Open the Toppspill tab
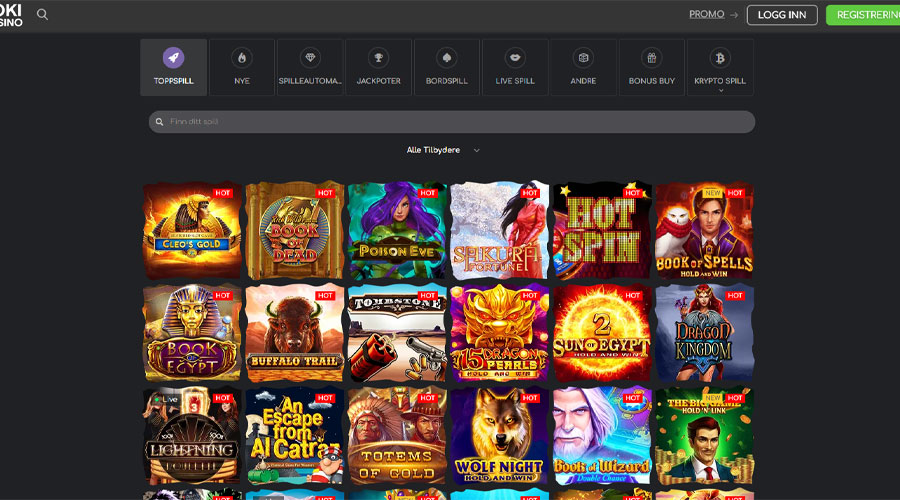The width and height of the screenshot is (900, 500). pyautogui.click(x=173, y=67)
